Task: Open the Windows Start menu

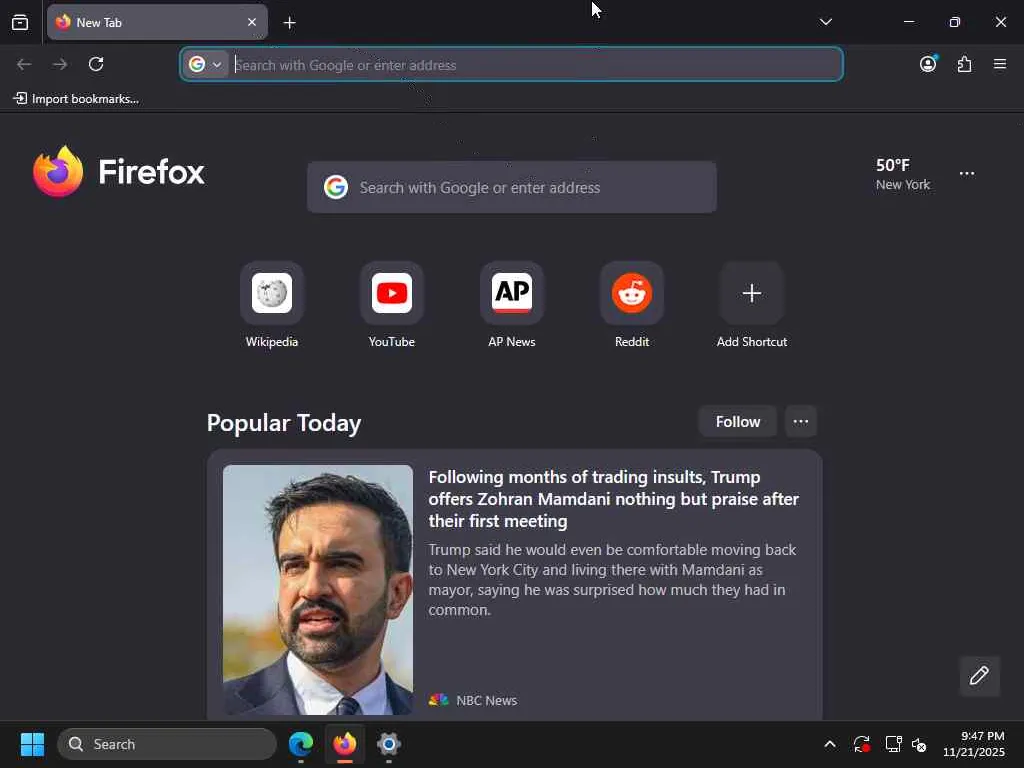Action: pyautogui.click(x=32, y=744)
